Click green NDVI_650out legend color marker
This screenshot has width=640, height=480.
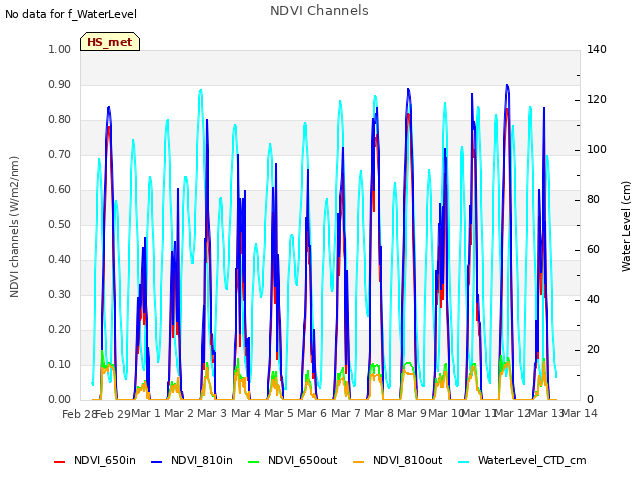click(253, 462)
